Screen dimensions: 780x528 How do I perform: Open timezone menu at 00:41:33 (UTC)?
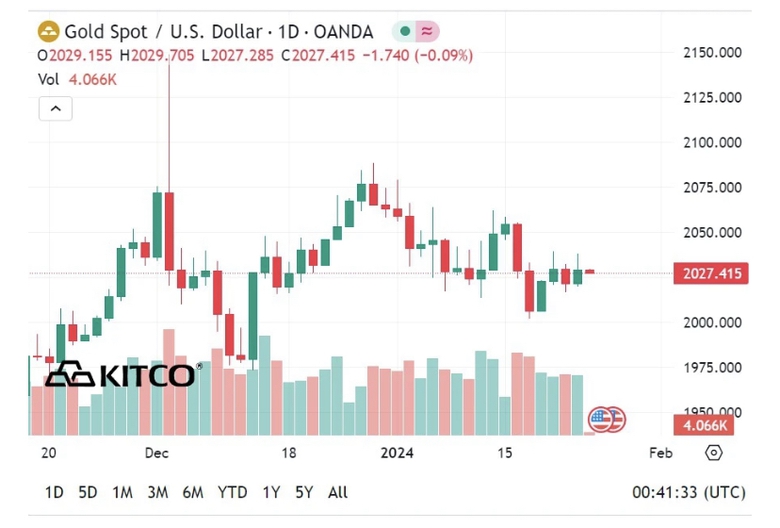coord(689,493)
